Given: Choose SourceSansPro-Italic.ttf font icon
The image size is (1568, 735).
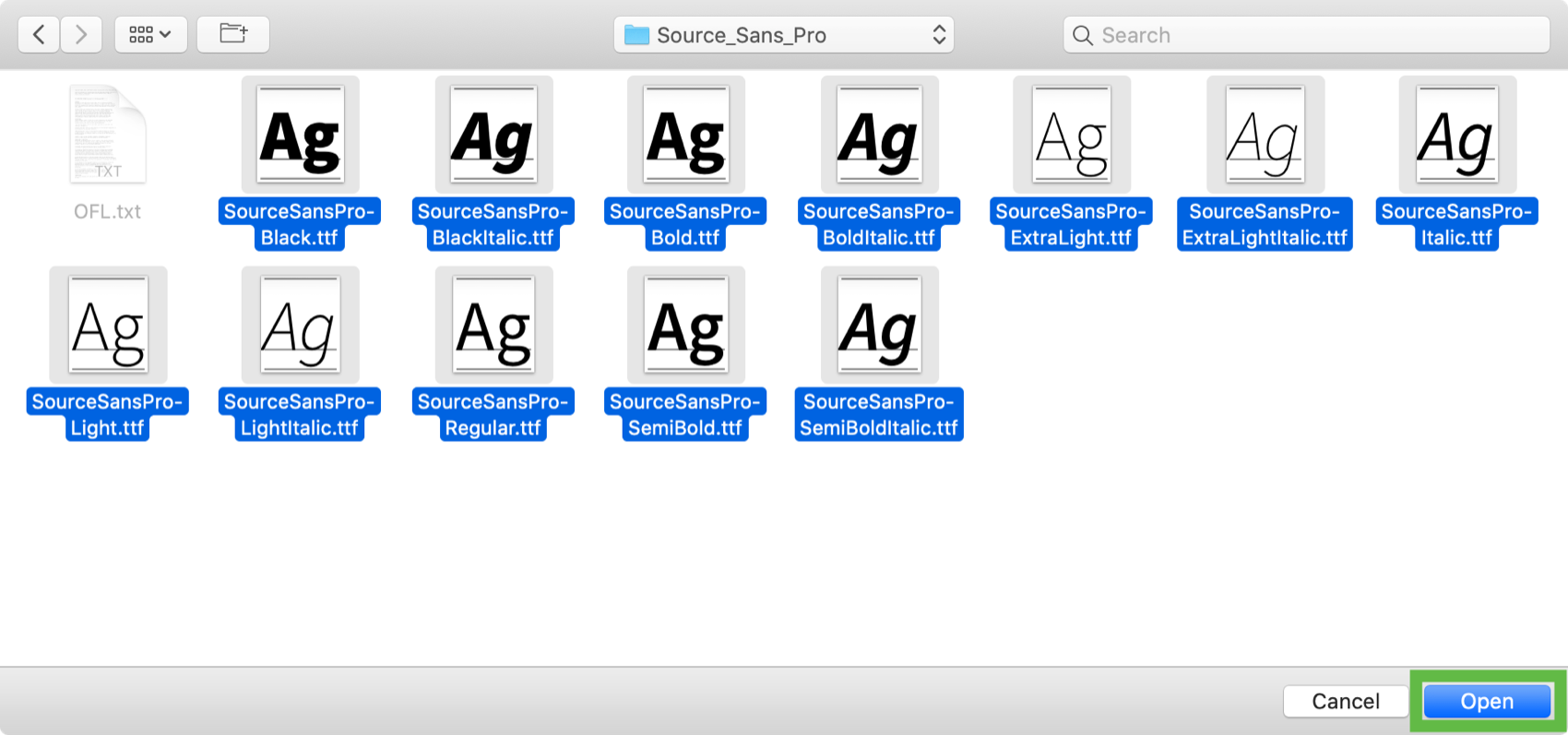Looking at the screenshot, I should click(1456, 135).
